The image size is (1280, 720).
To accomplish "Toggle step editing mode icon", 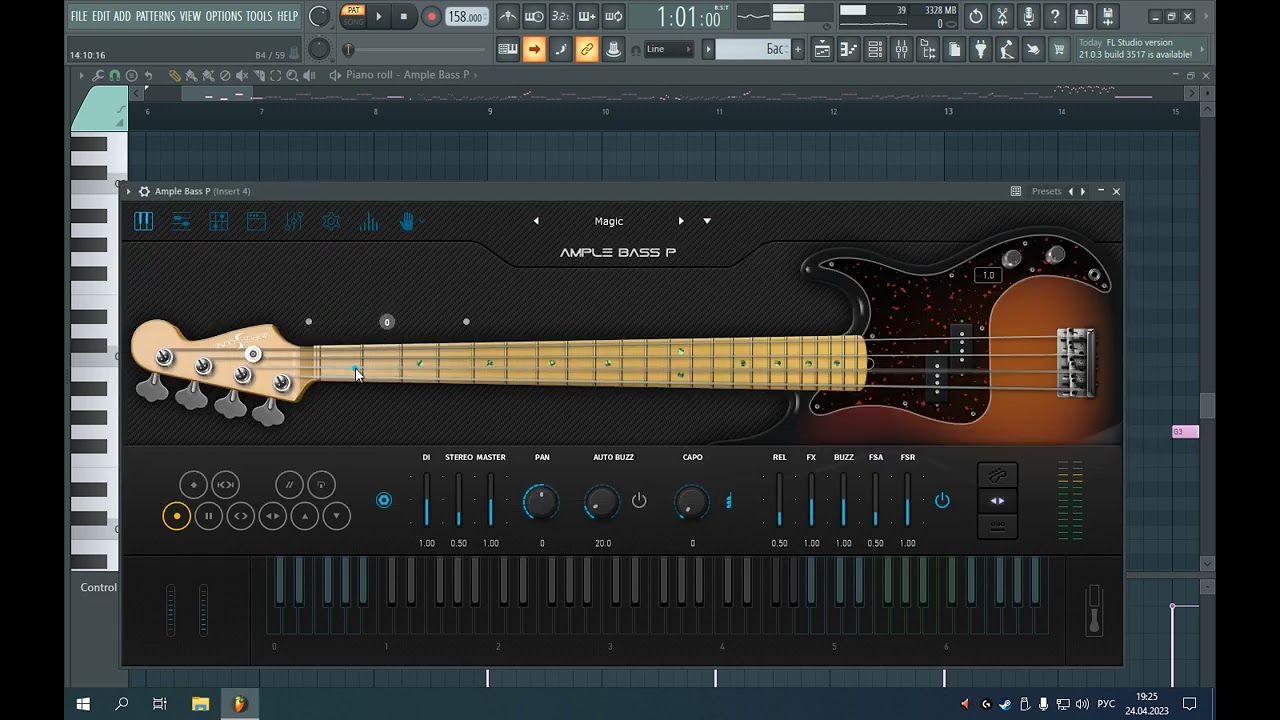I will (x=561, y=49).
